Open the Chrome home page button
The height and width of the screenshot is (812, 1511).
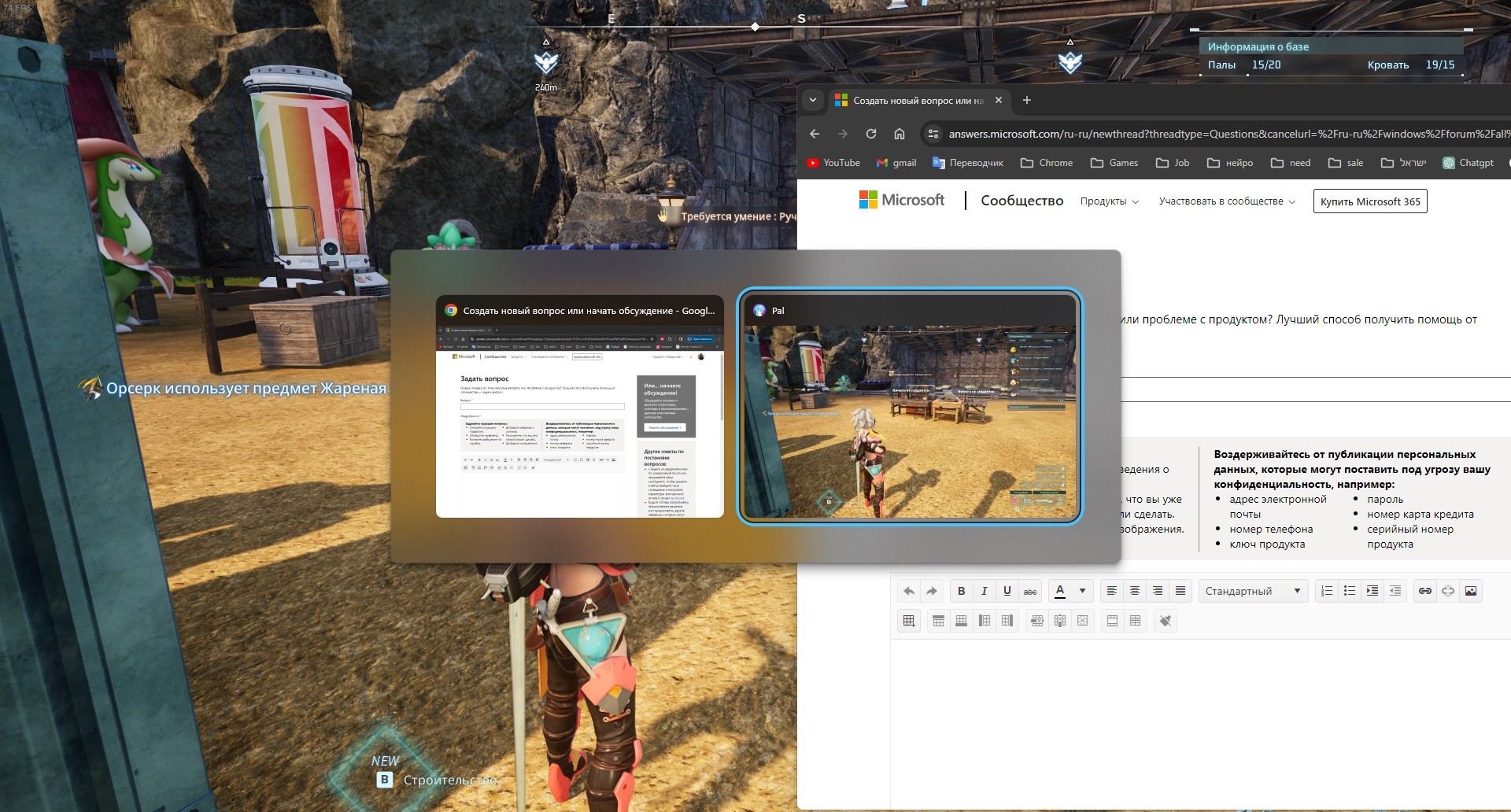point(900,134)
